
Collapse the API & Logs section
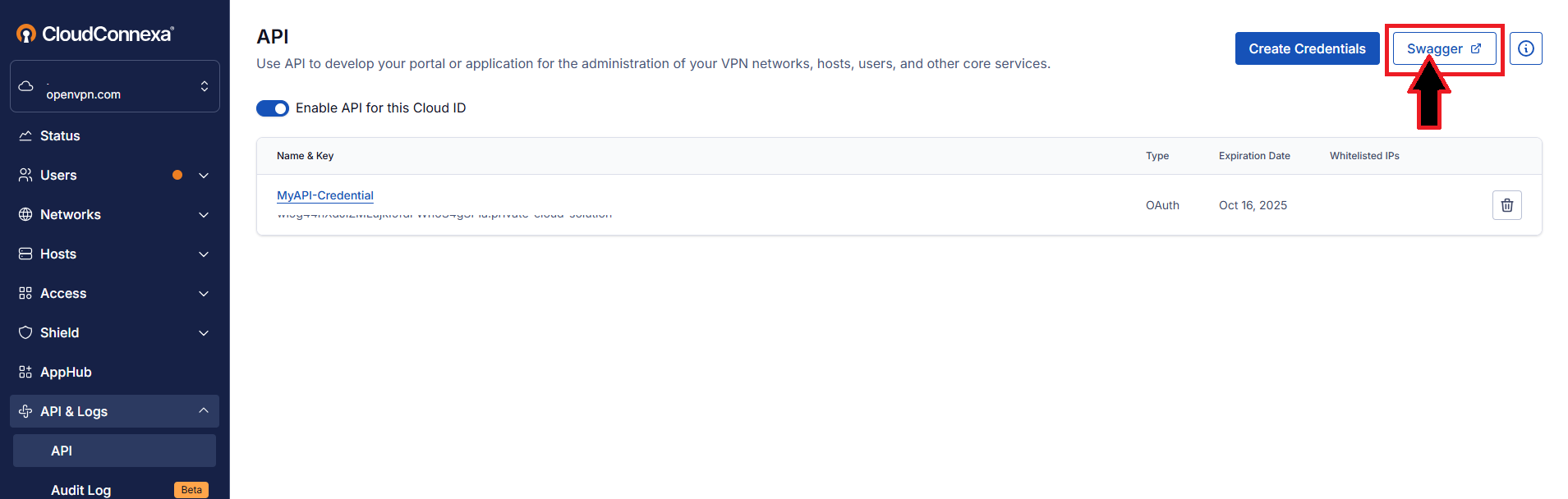(x=204, y=410)
